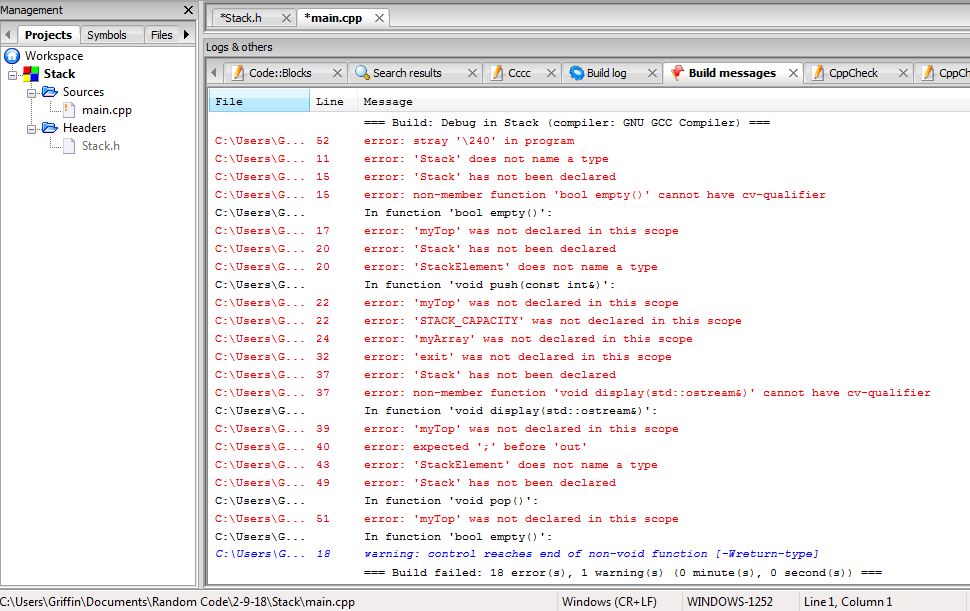Select the Build messages tab
The width and height of the screenshot is (970, 611).
pos(732,73)
